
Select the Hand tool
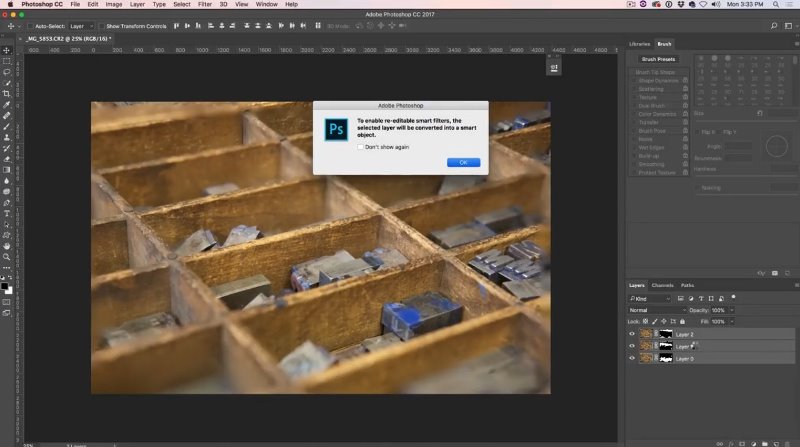click(7, 246)
